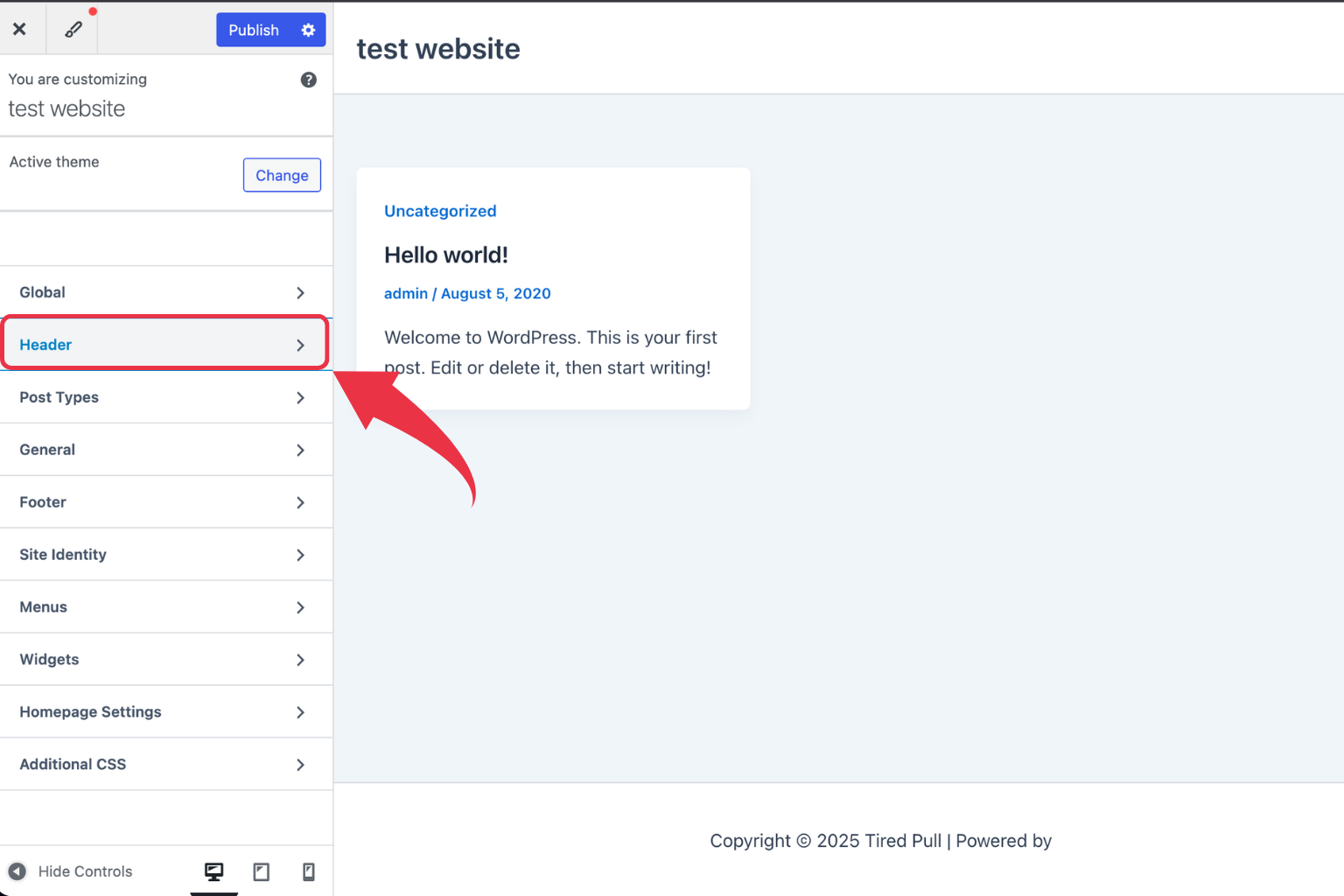This screenshot has width=1344, height=896.
Task: Switch preview to tablet view
Action: 261,871
